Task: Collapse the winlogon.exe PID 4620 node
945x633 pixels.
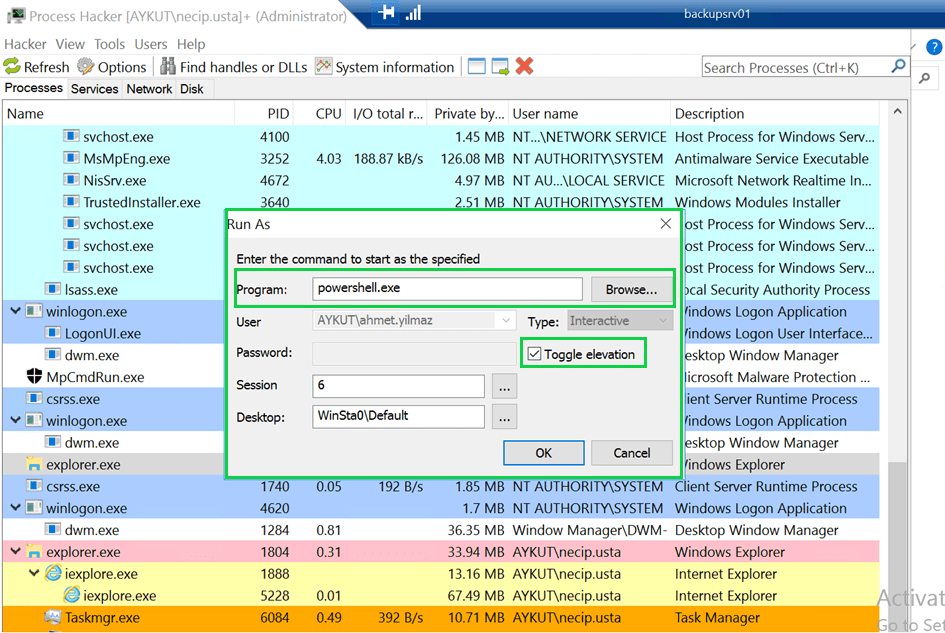Action: tap(15, 508)
